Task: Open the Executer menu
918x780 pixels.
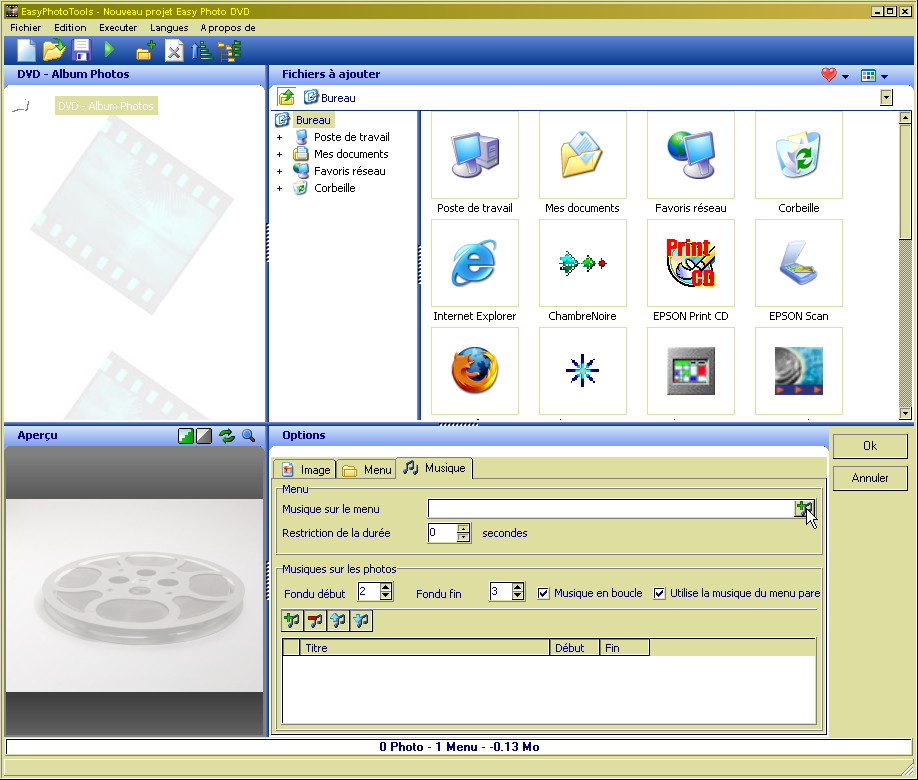Action: (x=118, y=28)
